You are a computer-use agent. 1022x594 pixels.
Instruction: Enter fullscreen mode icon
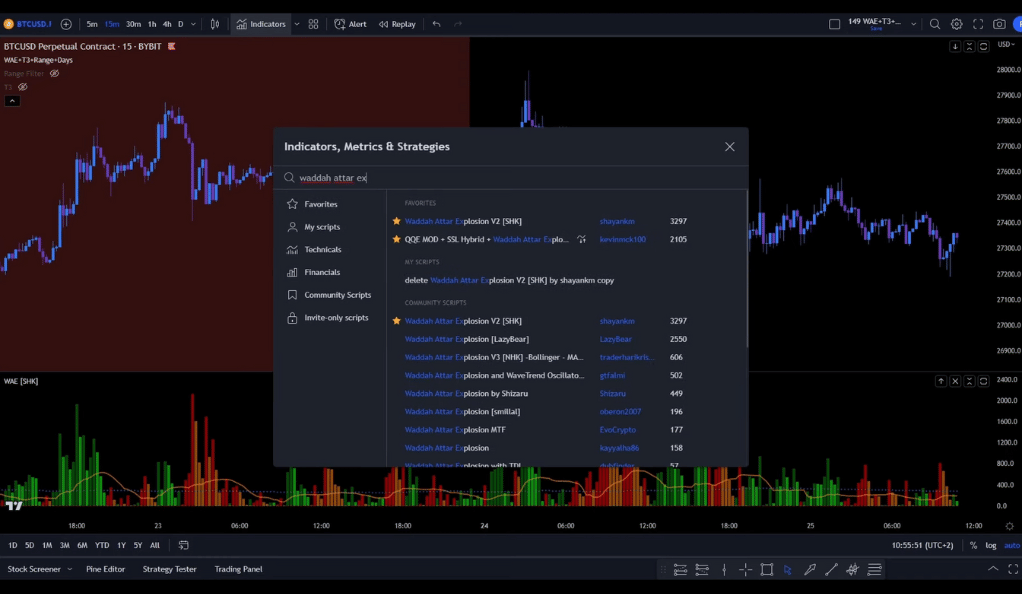coord(978,24)
